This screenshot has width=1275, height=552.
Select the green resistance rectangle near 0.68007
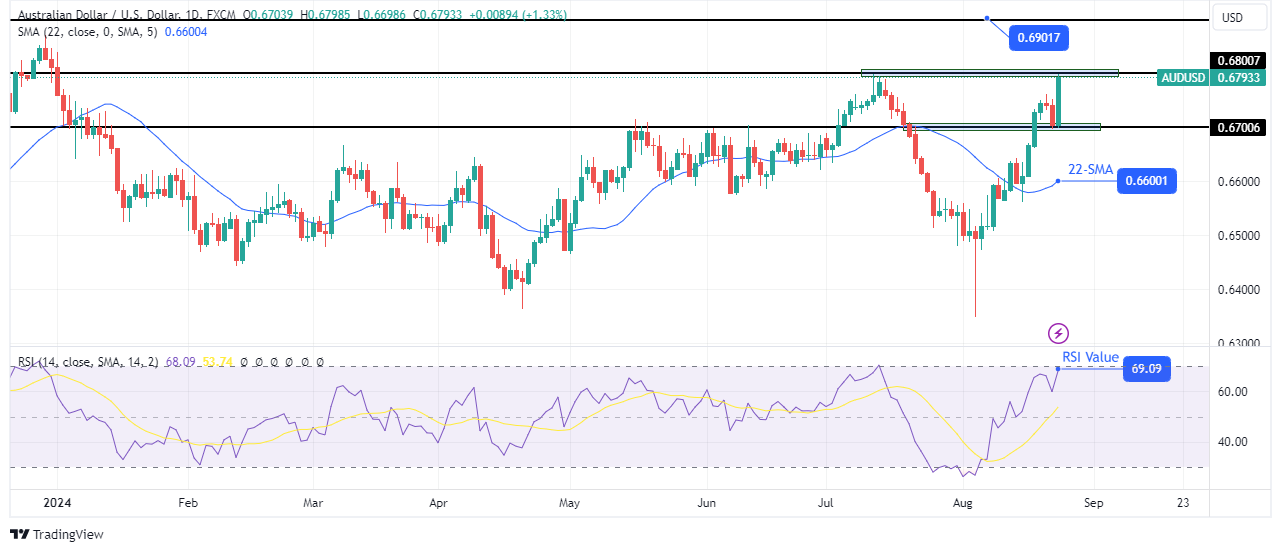click(x=989, y=73)
